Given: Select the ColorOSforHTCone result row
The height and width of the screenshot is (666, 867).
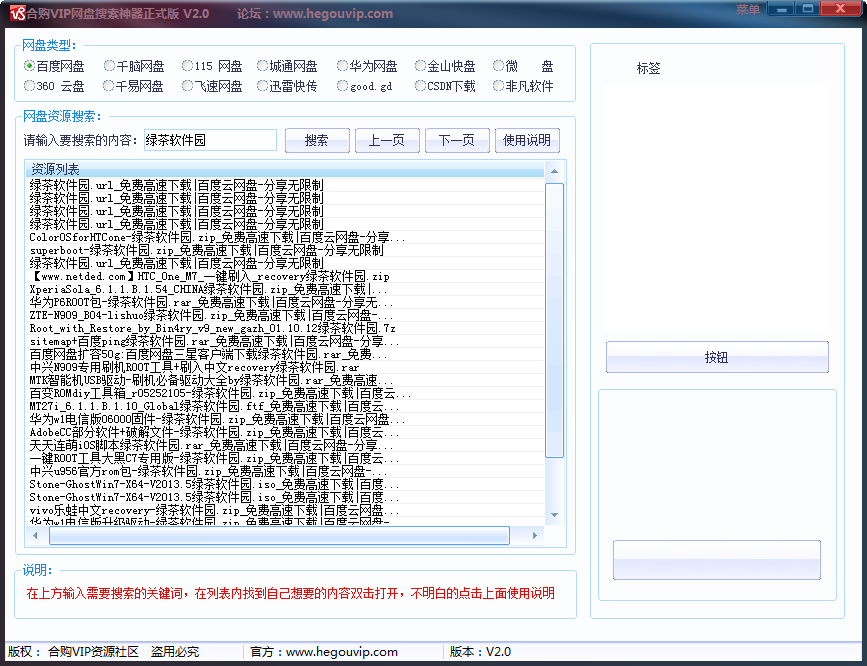Looking at the screenshot, I should coord(285,237).
